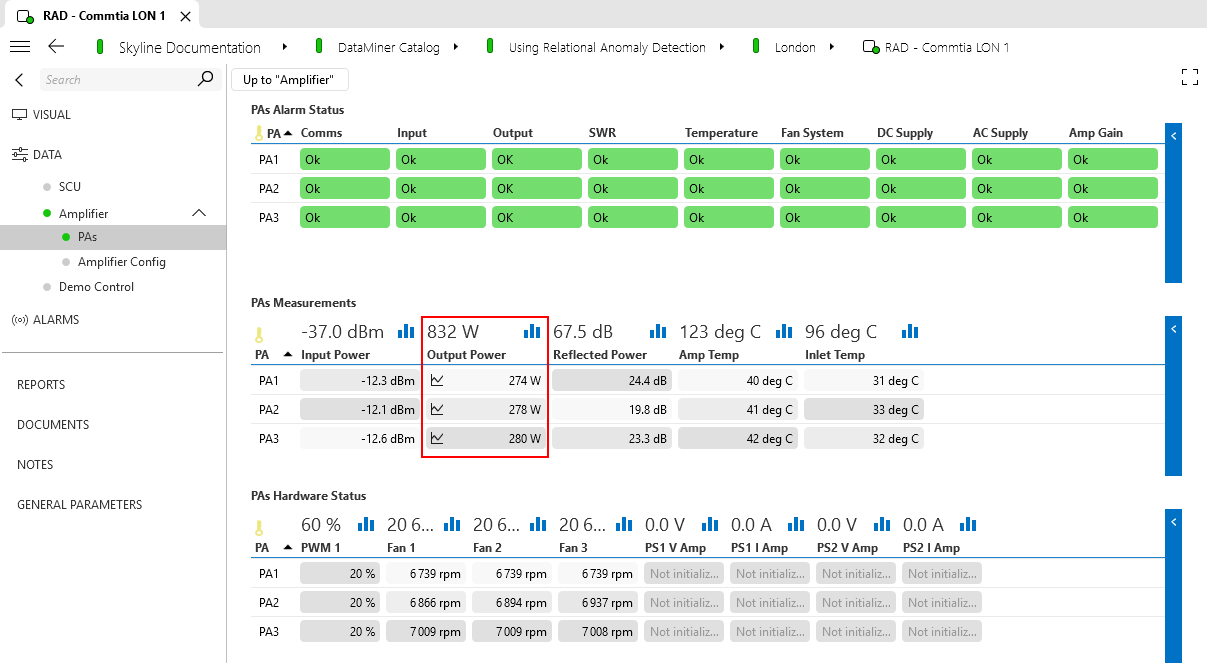1207x663 pixels.
Task: Sort by the PA column header in Alarm Status
Action: click(274, 133)
